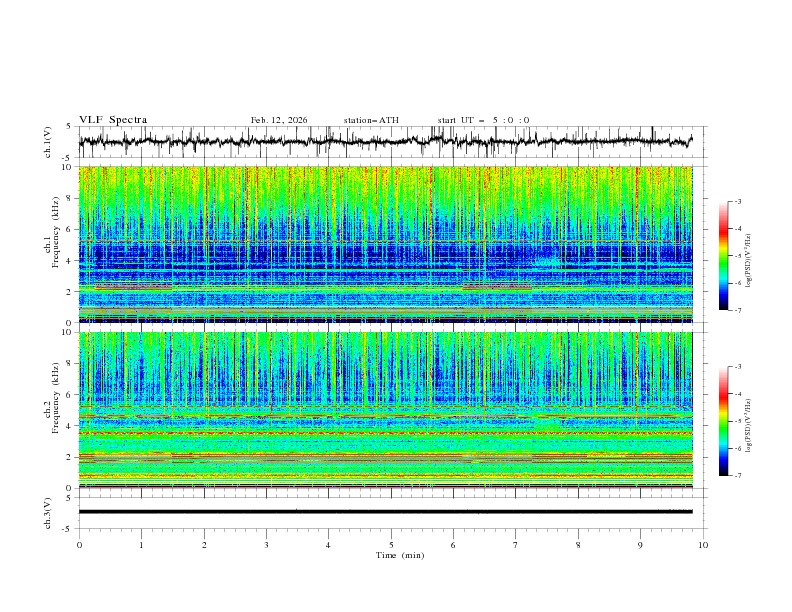Click the 'VLF Spectra' title text
This screenshot has width=792, height=612.
coord(113,120)
